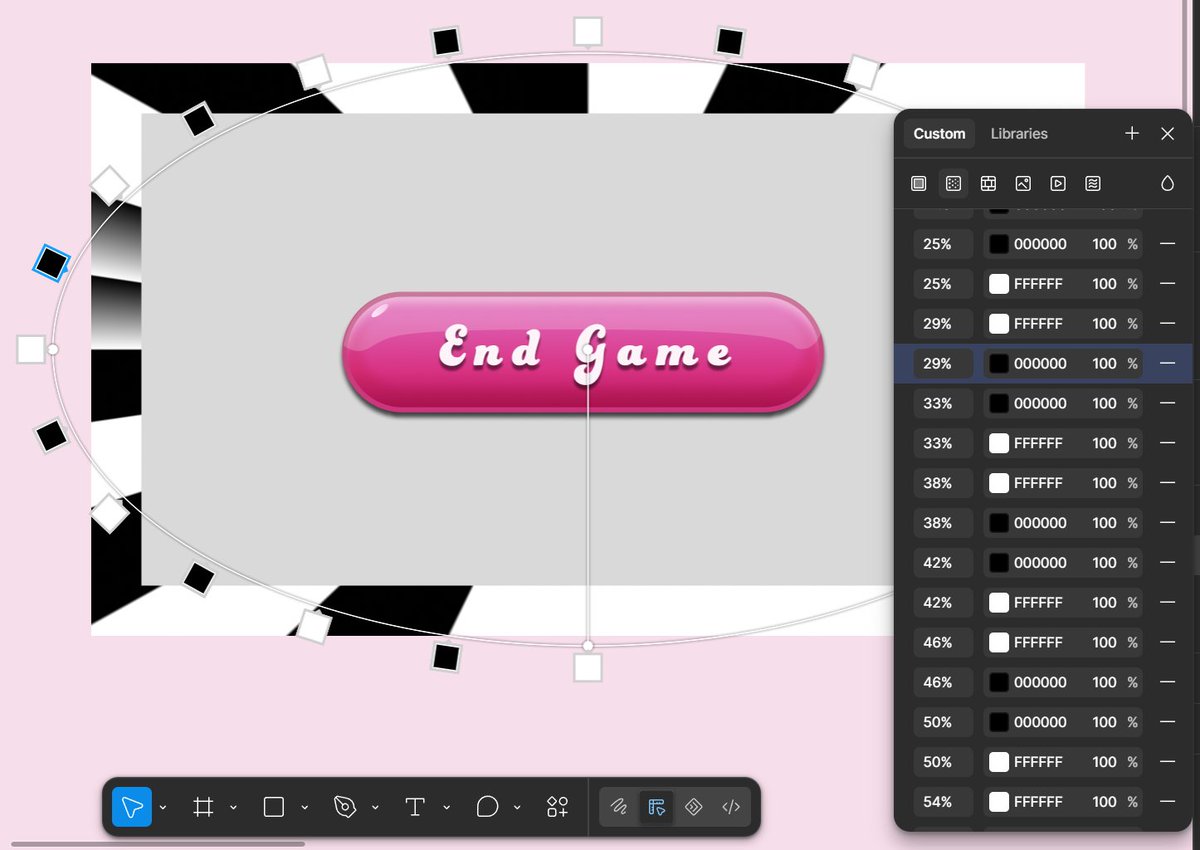Remove the 46% 000000 gradient stop

tap(1167, 682)
